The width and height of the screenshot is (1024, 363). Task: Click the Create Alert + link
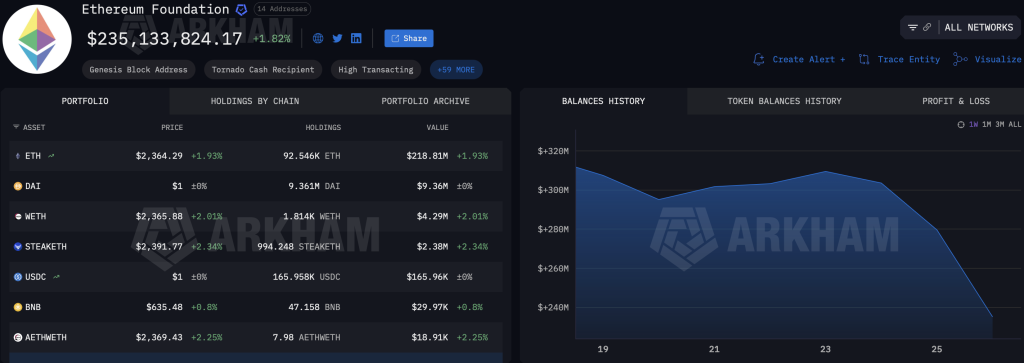tap(808, 59)
